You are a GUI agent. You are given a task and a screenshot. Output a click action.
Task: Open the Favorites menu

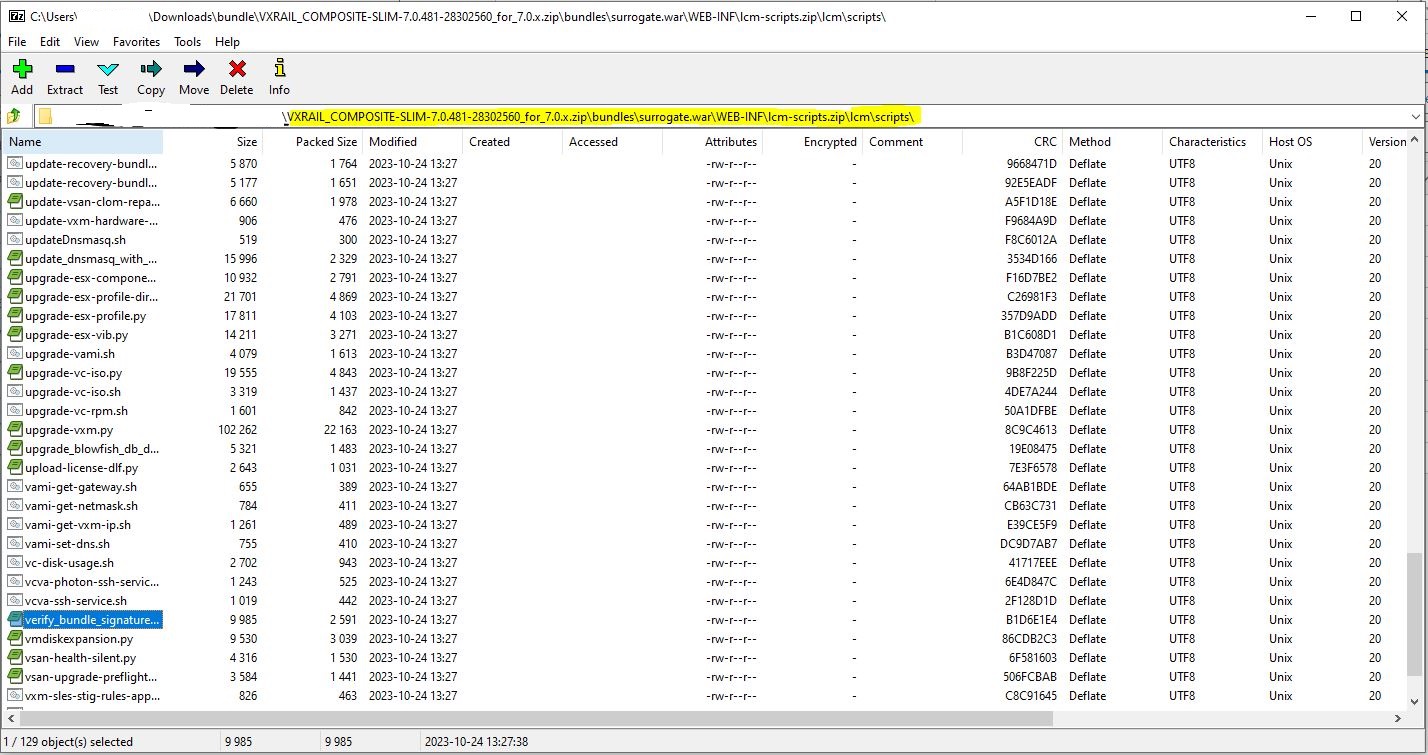click(136, 42)
